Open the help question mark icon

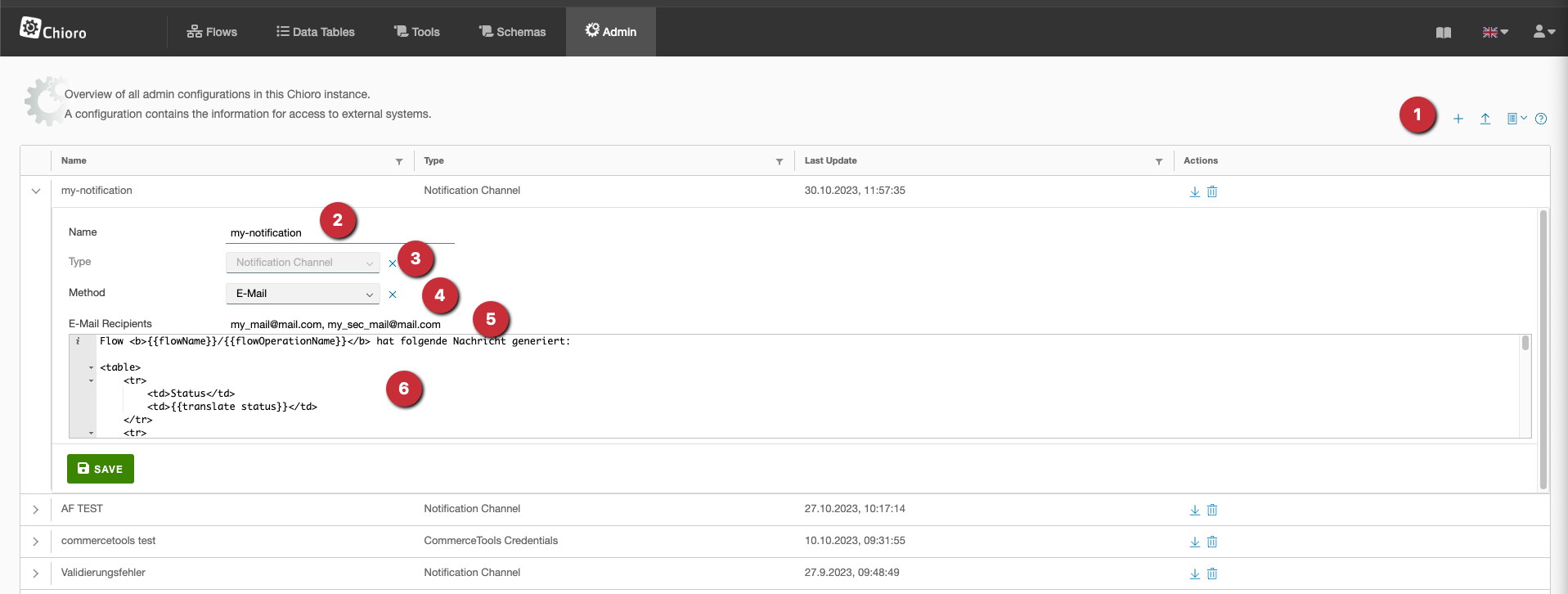coord(1541,119)
